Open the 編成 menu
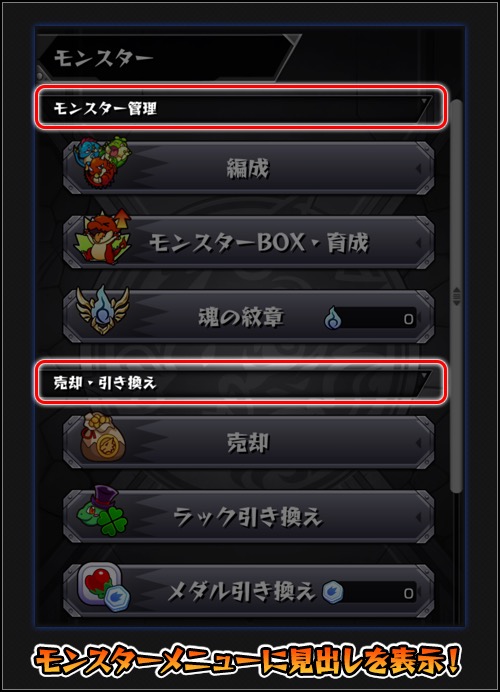 click(248, 168)
